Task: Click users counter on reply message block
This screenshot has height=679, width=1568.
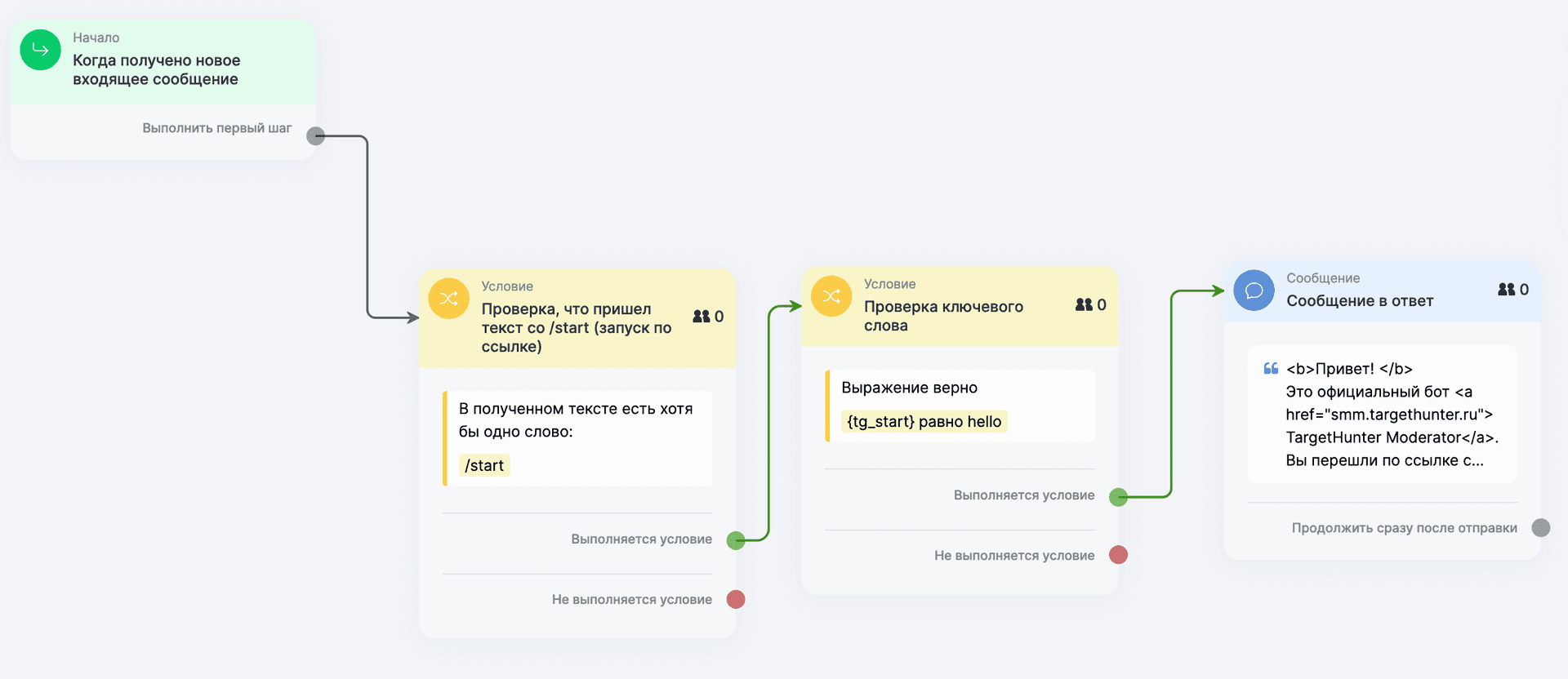Action: pyautogui.click(x=1512, y=290)
